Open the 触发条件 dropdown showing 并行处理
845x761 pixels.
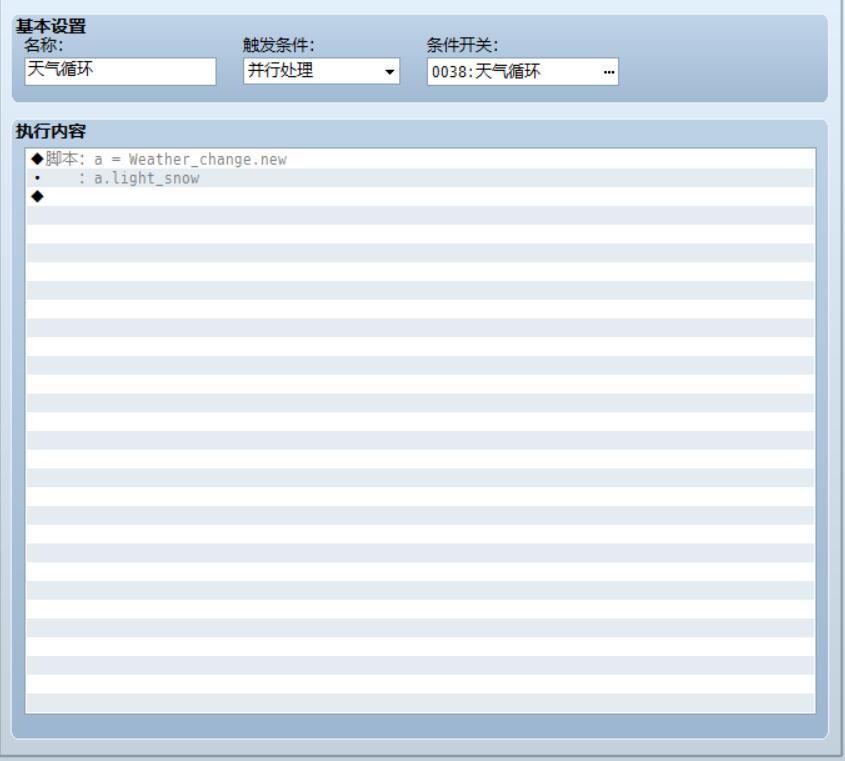(x=321, y=71)
